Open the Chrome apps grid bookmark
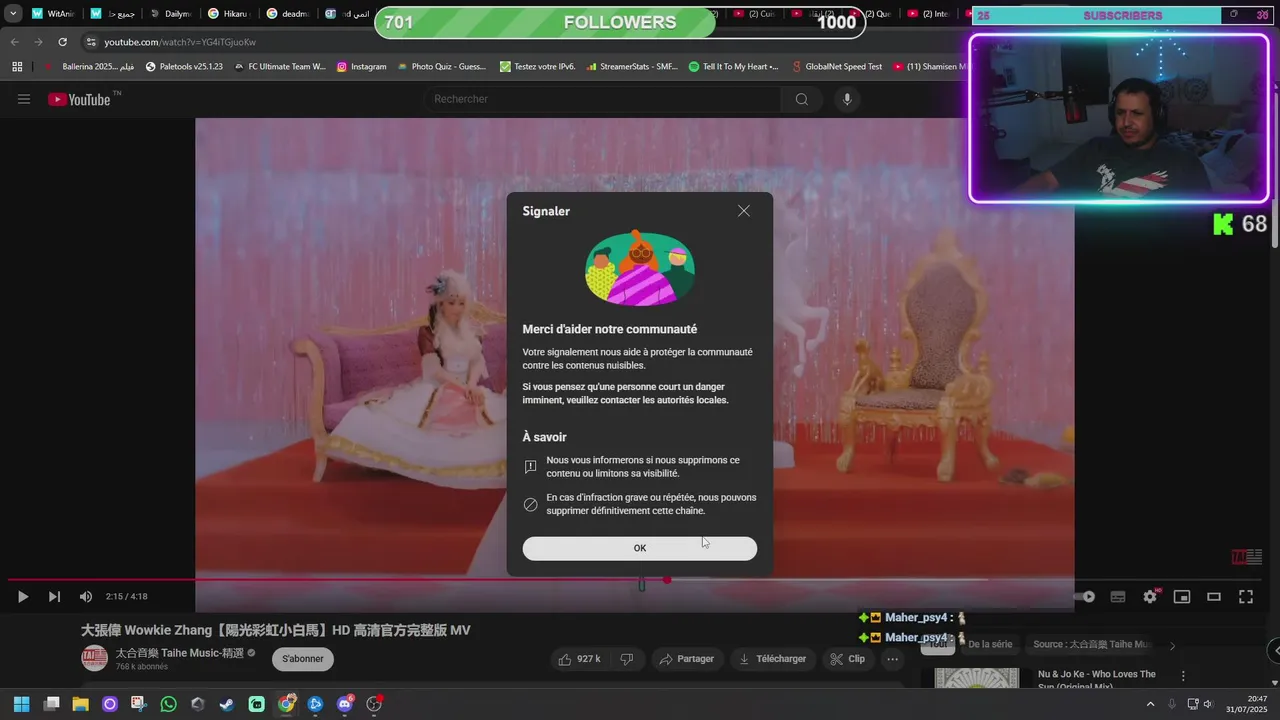This screenshot has width=1280, height=720. click(17, 67)
